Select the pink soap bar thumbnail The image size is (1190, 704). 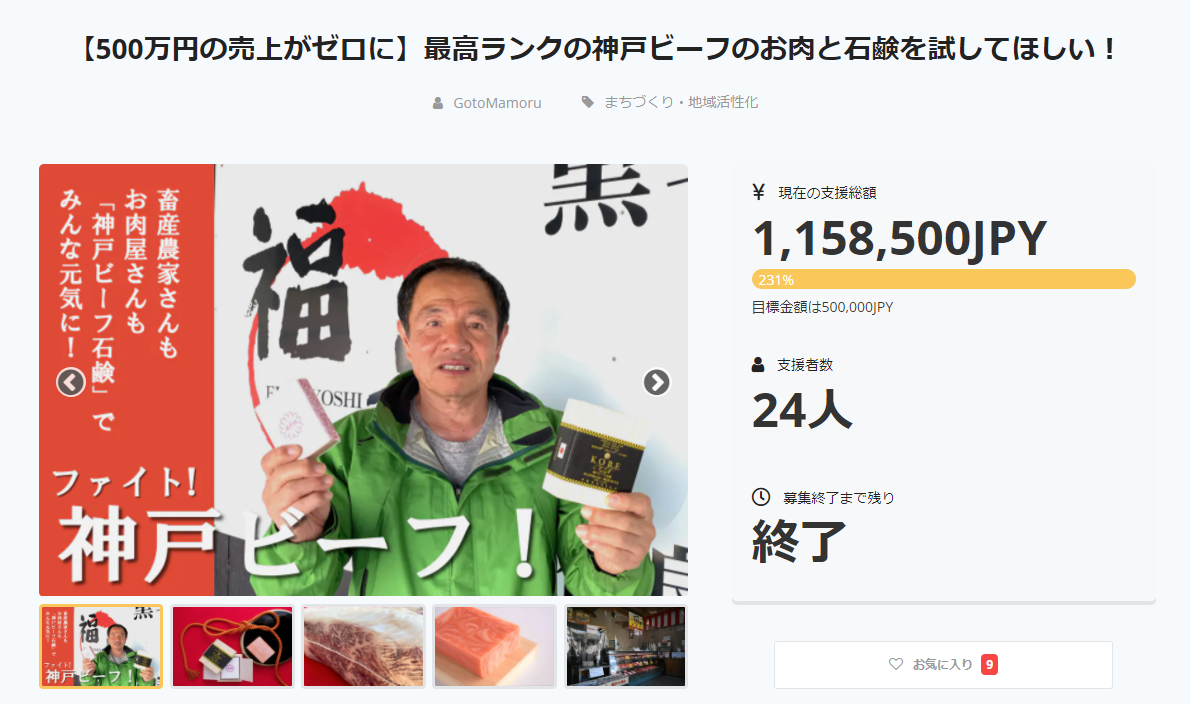coord(495,646)
